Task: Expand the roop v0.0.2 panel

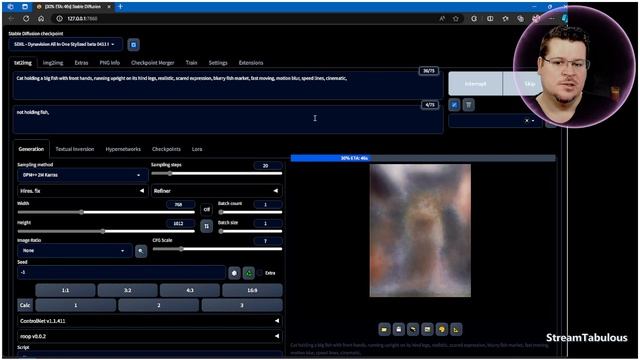Action: [x=149, y=336]
